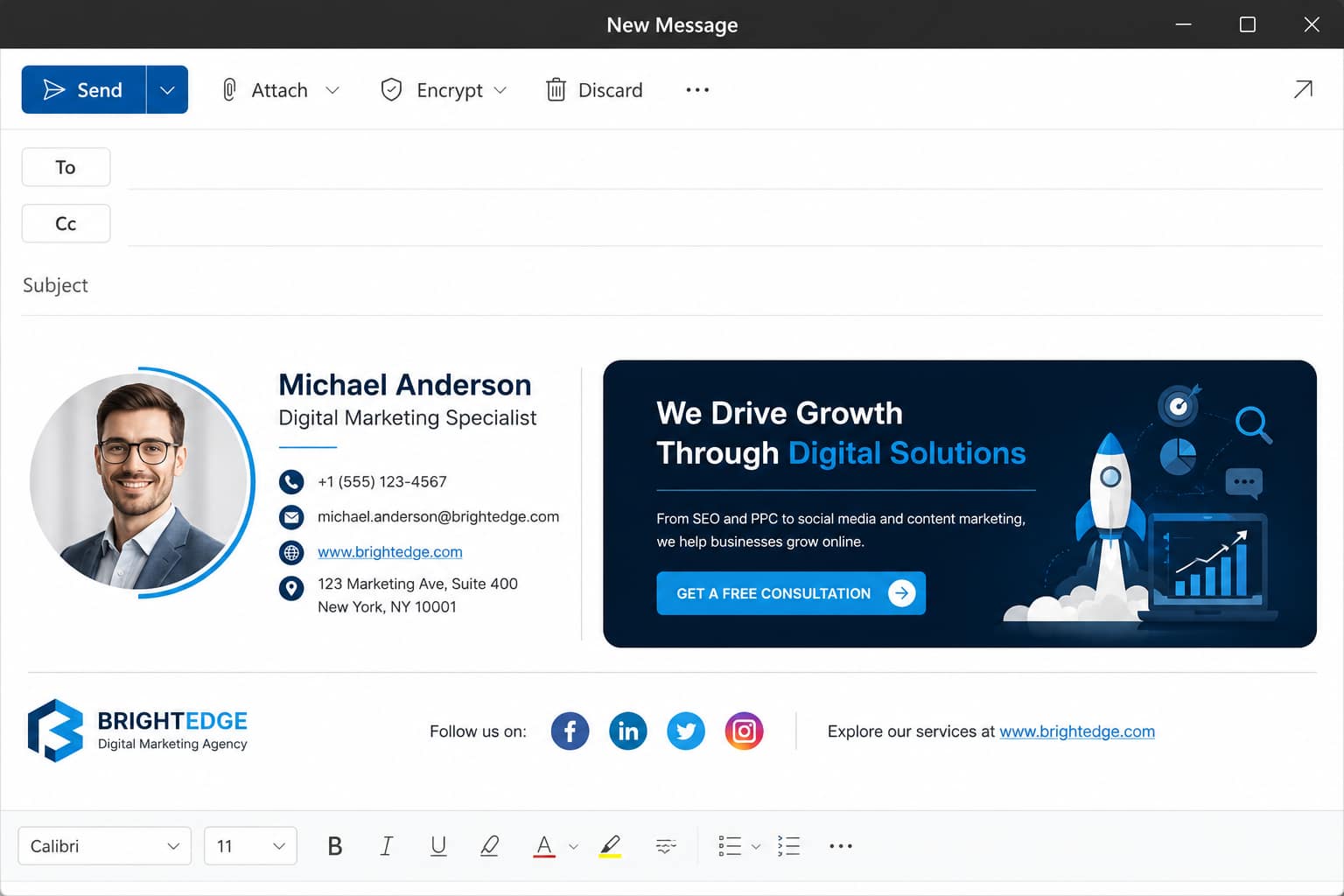The width and height of the screenshot is (1344, 896).
Task: Apply the yellow text highlight color
Action: tap(610, 846)
